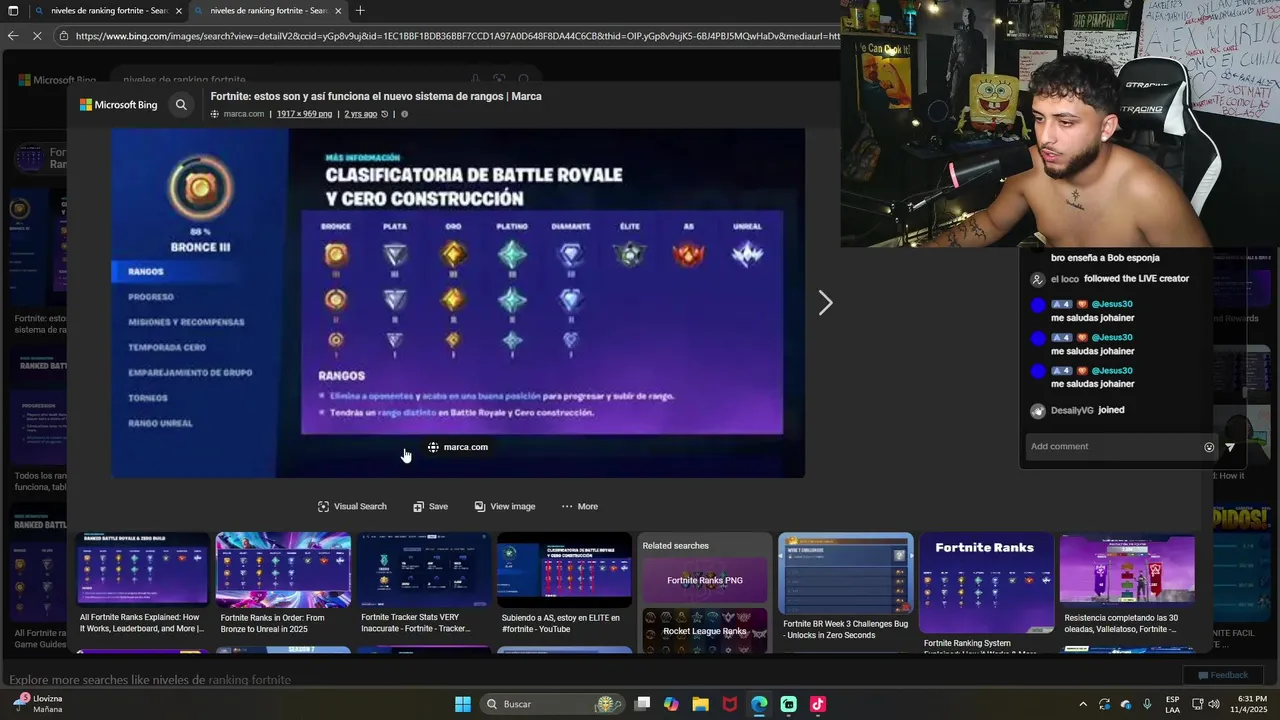The height and width of the screenshot is (720, 1280).
Task: Open the emoji picker in the comment box
Action: (x=1209, y=447)
